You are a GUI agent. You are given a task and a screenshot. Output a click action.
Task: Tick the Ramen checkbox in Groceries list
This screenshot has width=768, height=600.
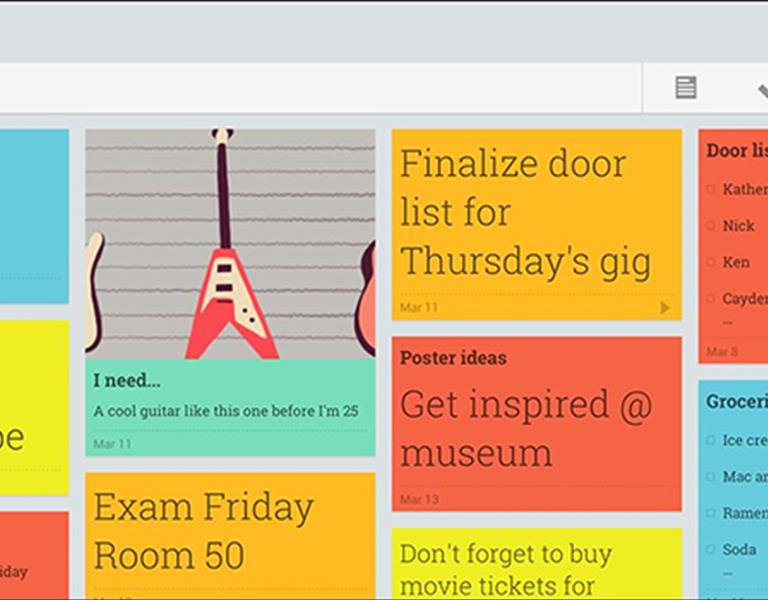(x=711, y=513)
